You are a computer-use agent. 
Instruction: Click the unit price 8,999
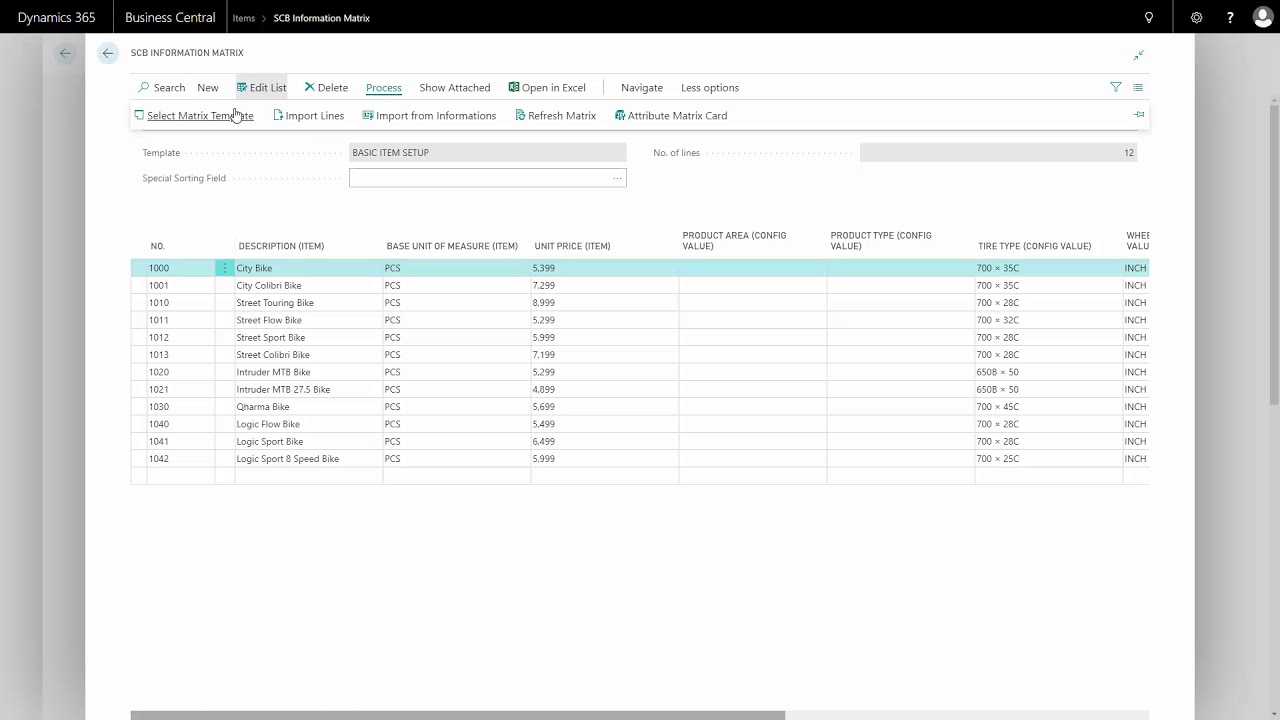coord(544,303)
